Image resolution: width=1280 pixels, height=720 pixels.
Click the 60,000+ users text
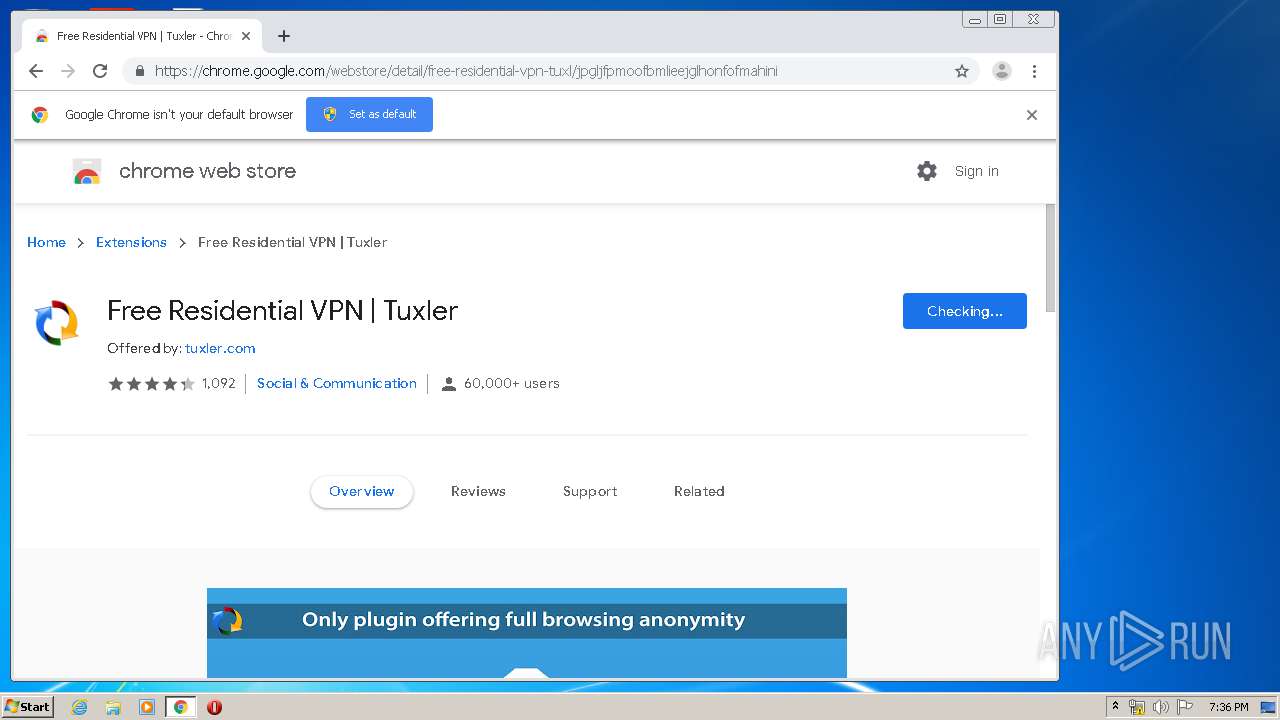(x=512, y=383)
